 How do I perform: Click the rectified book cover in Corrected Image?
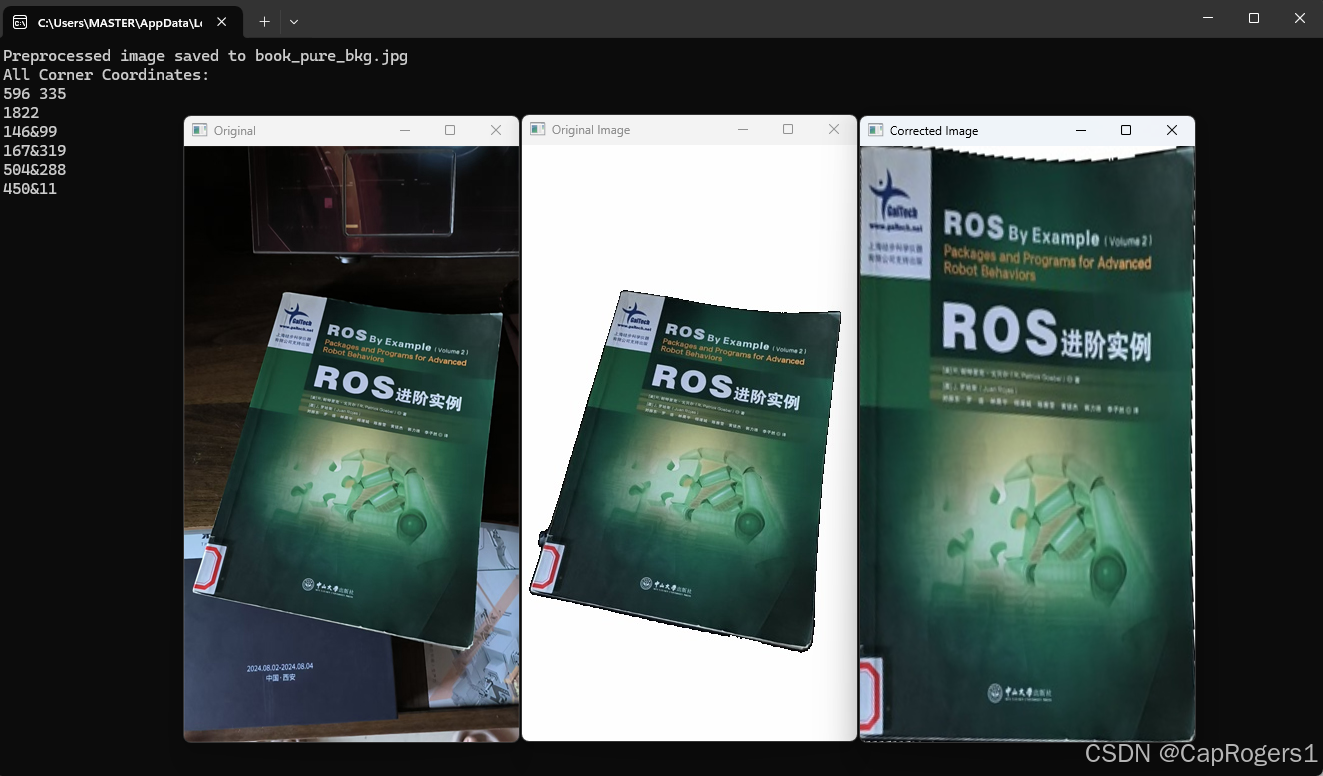(x=1027, y=444)
